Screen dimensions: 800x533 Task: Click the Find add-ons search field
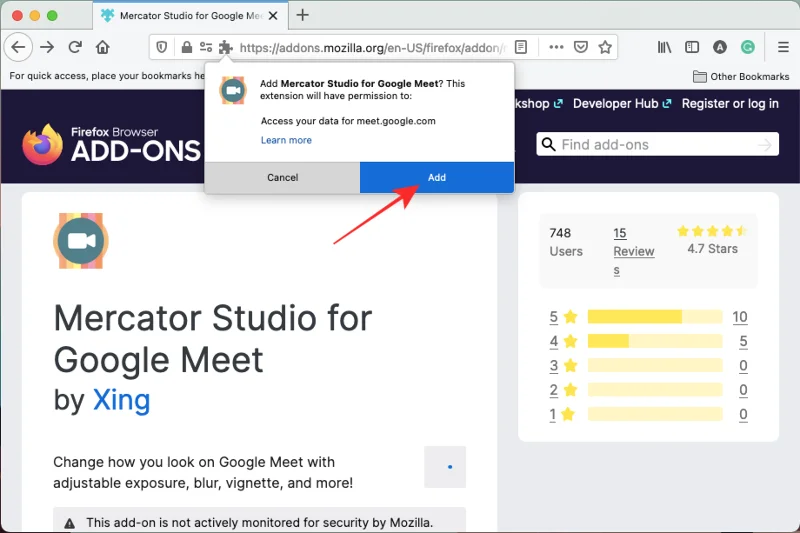point(655,145)
